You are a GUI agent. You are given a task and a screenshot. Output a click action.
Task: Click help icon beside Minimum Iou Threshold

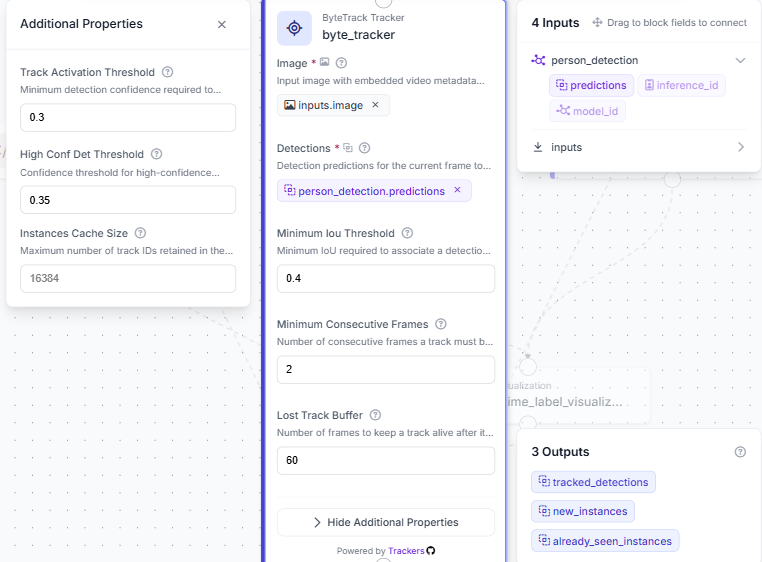(407, 233)
